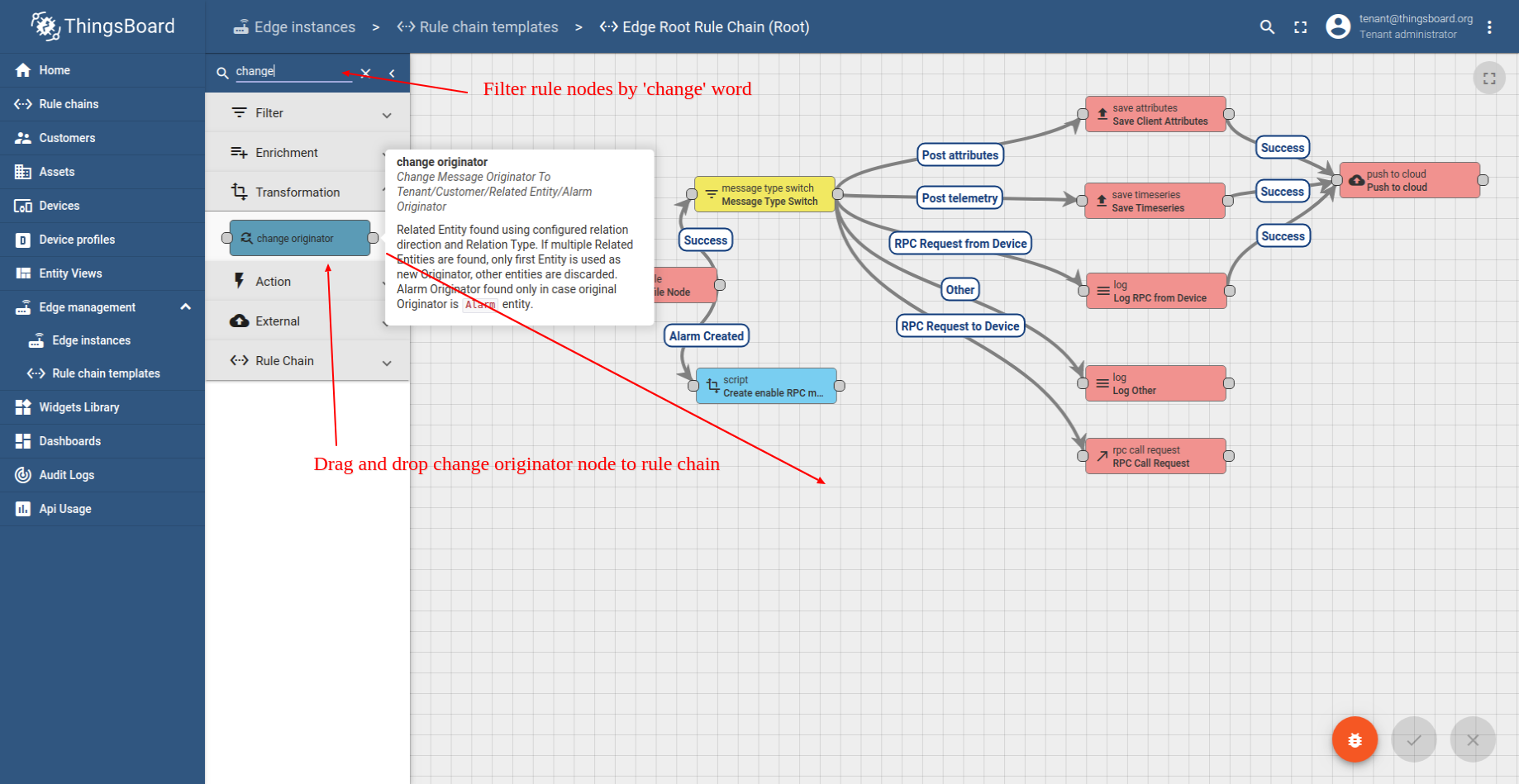Open Widgets Library in the sidebar
Screen dimensions: 1519x784
[x=102, y=407]
